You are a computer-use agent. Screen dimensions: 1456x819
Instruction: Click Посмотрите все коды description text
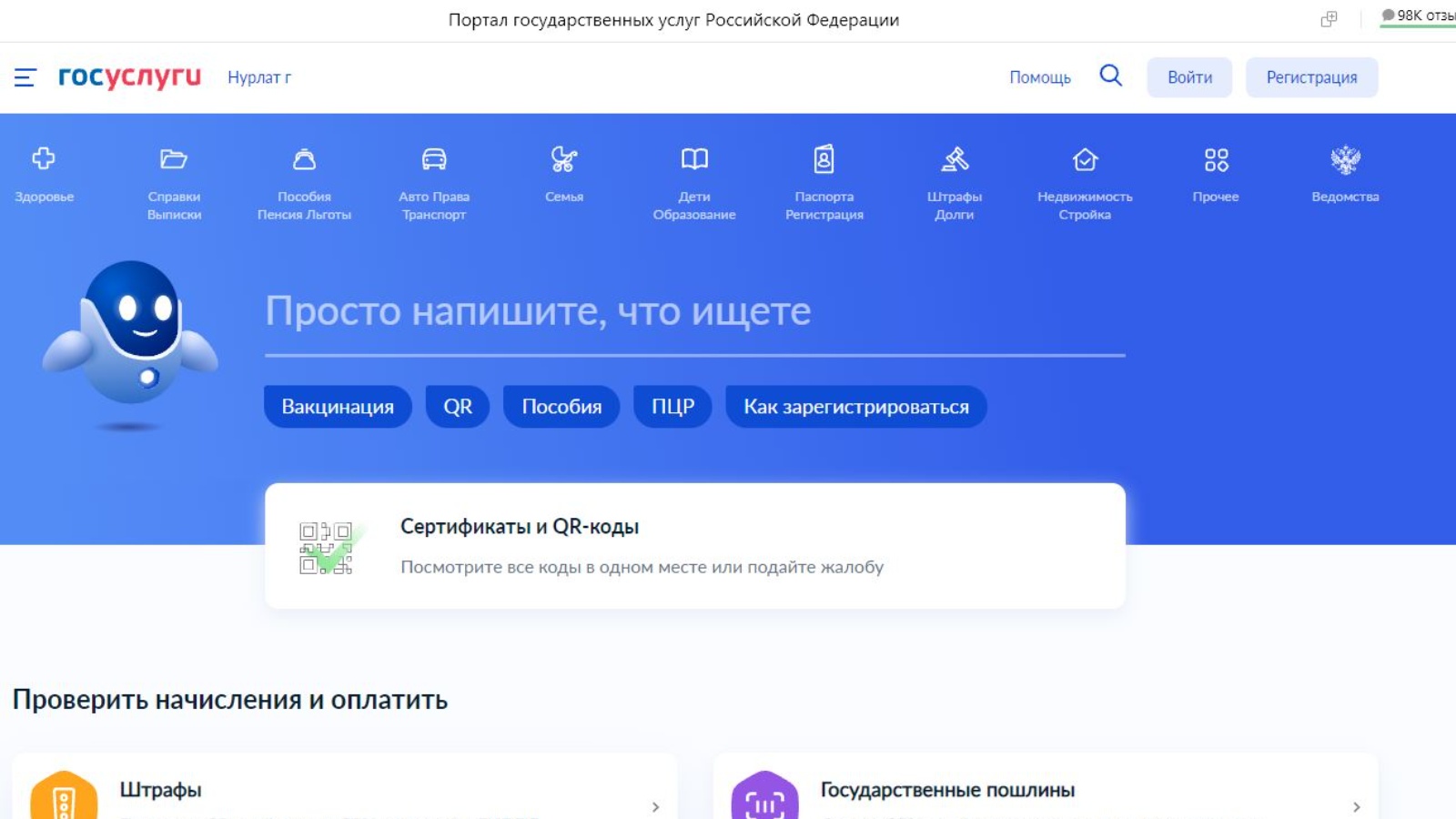642,567
